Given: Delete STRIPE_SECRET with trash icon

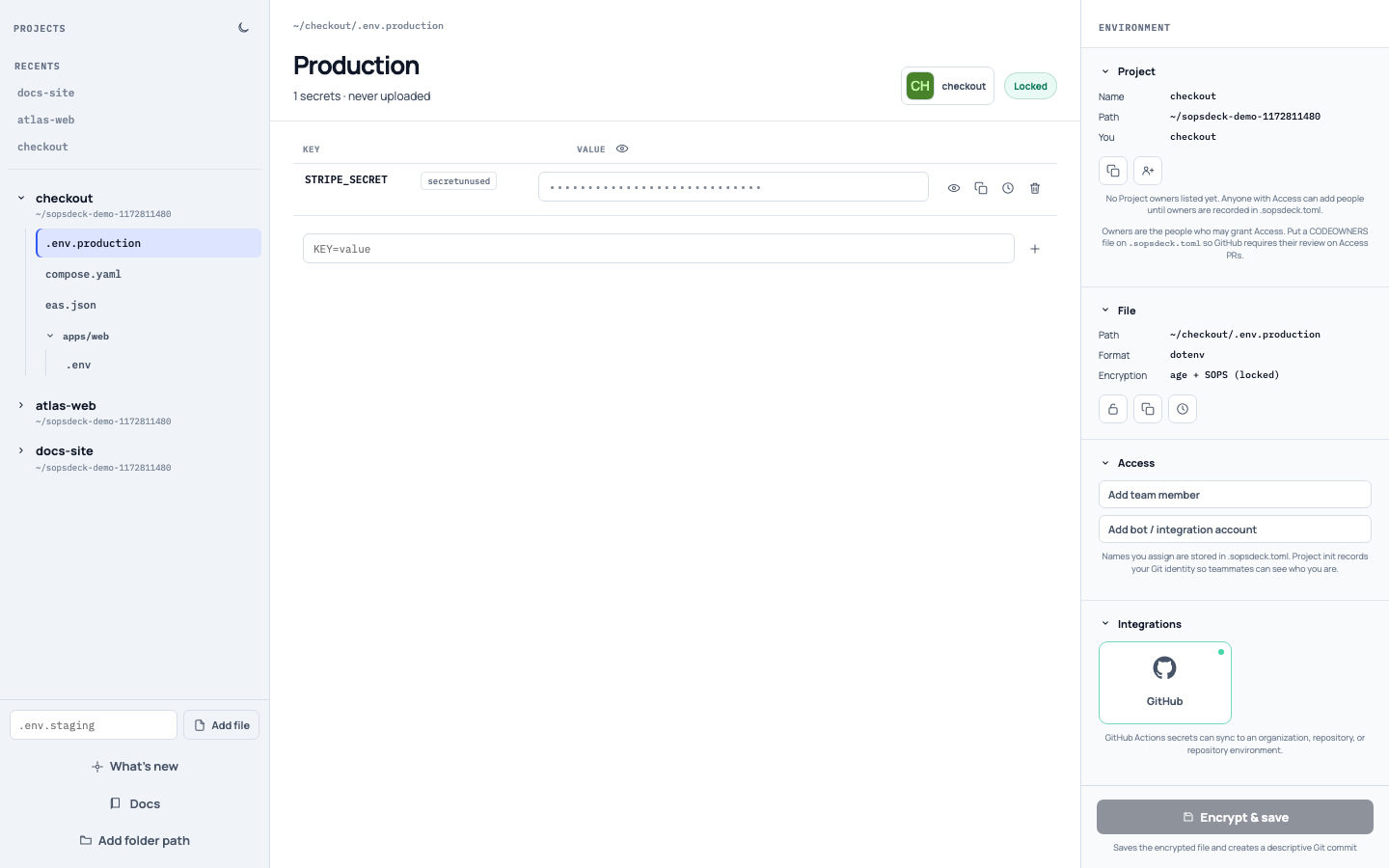Looking at the screenshot, I should pos(1035,188).
